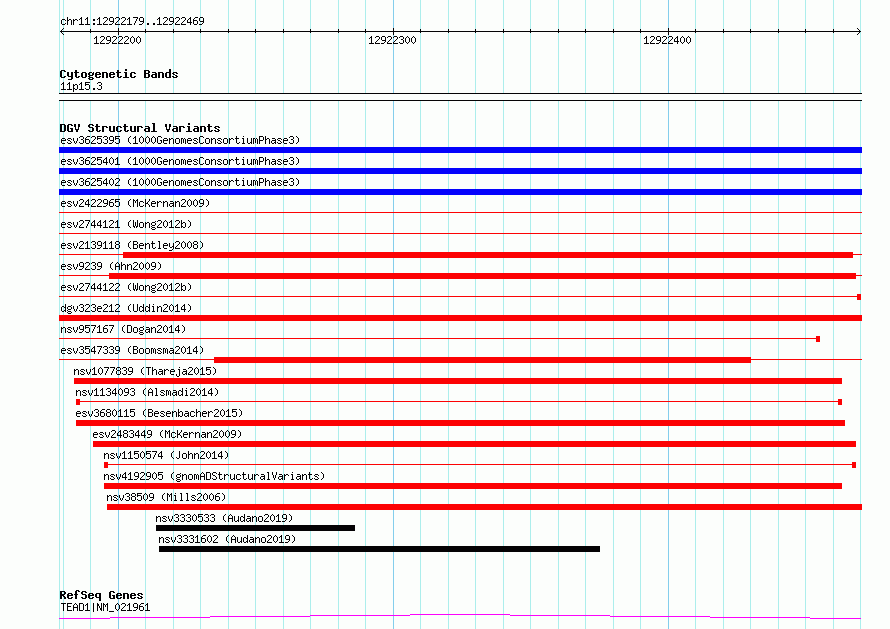Select the esv2744121 (Wong2012b) label

(x=126, y=224)
